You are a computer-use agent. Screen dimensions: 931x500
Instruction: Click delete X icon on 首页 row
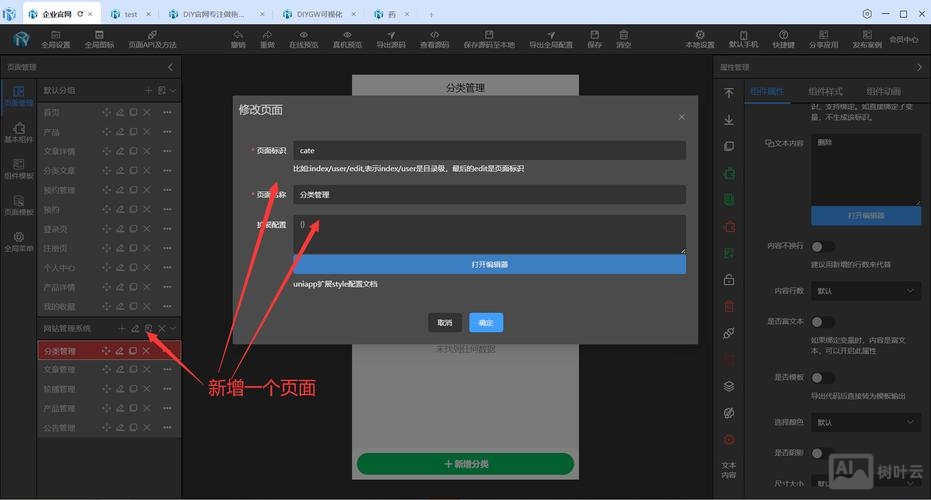(x=147, y=112)
